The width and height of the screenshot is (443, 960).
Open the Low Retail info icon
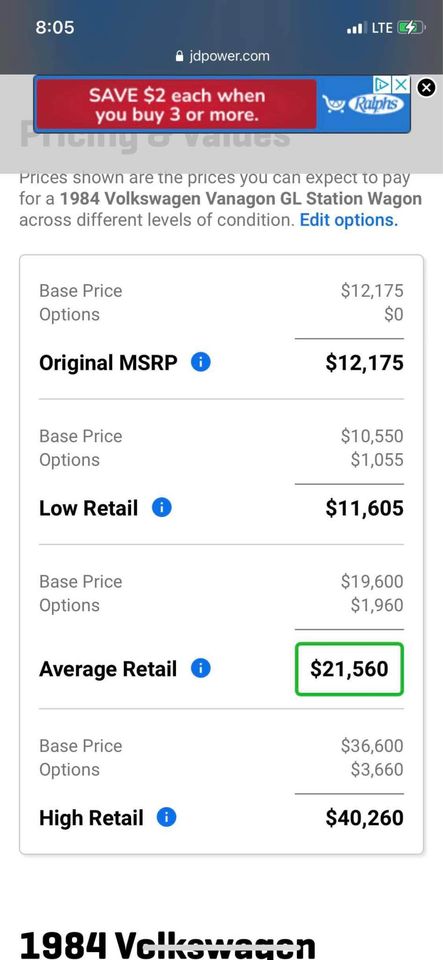point(162,508)
